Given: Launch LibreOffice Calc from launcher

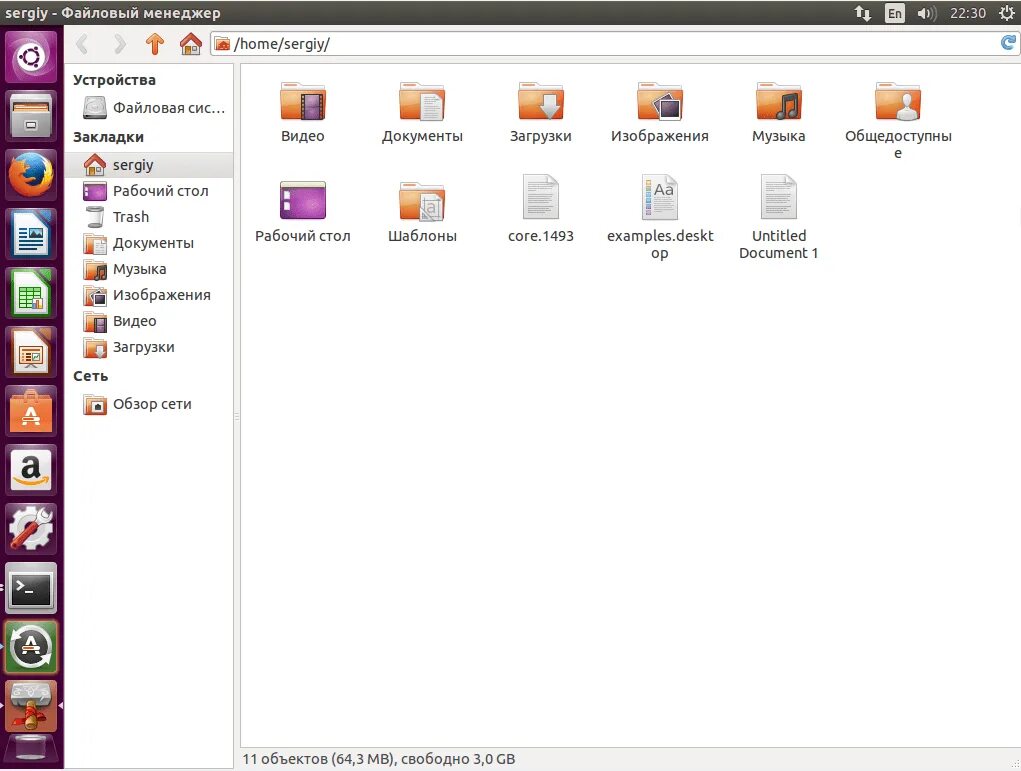Looking at the screenshot, I should click(31, 293).
